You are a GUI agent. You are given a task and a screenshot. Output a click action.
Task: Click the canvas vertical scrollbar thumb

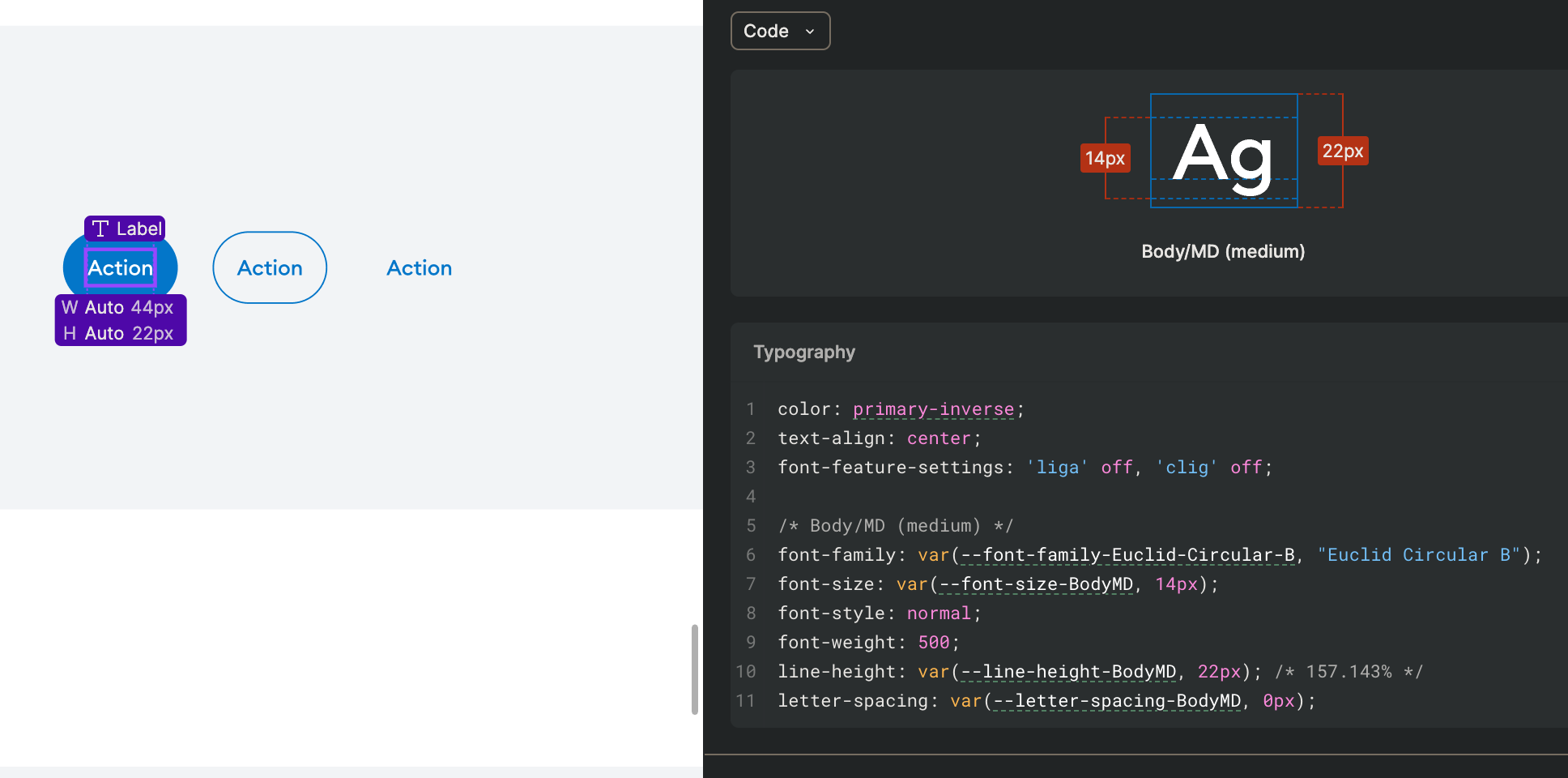tap(694, 669)
